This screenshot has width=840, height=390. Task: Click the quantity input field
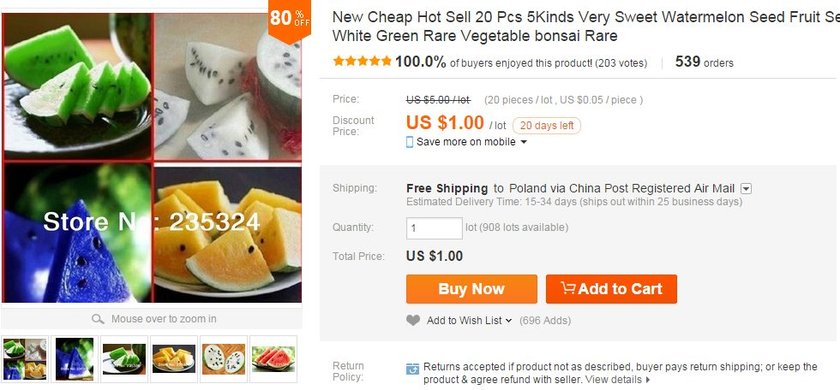tap(434, 228)
